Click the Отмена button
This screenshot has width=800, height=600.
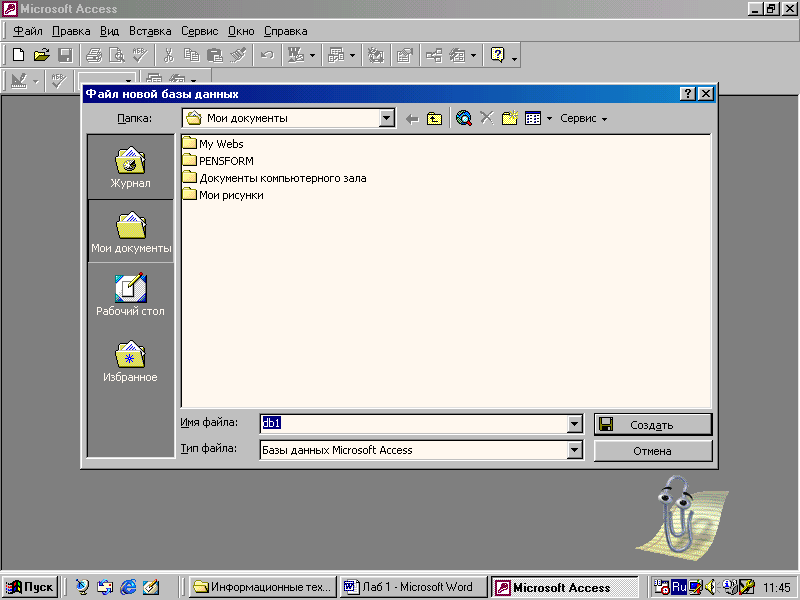point(653,451)
